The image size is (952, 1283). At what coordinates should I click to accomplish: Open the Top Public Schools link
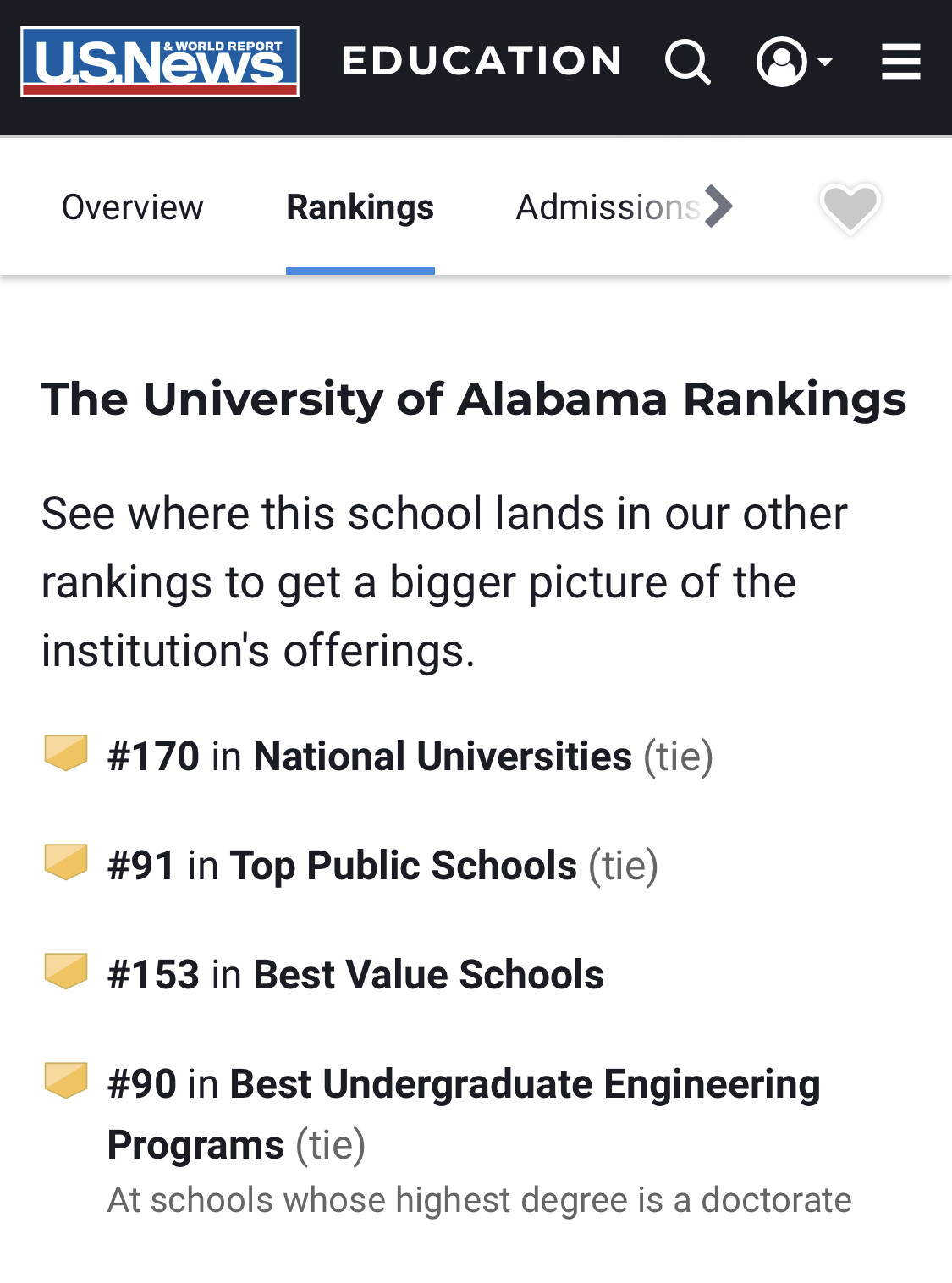pos(403,865)
